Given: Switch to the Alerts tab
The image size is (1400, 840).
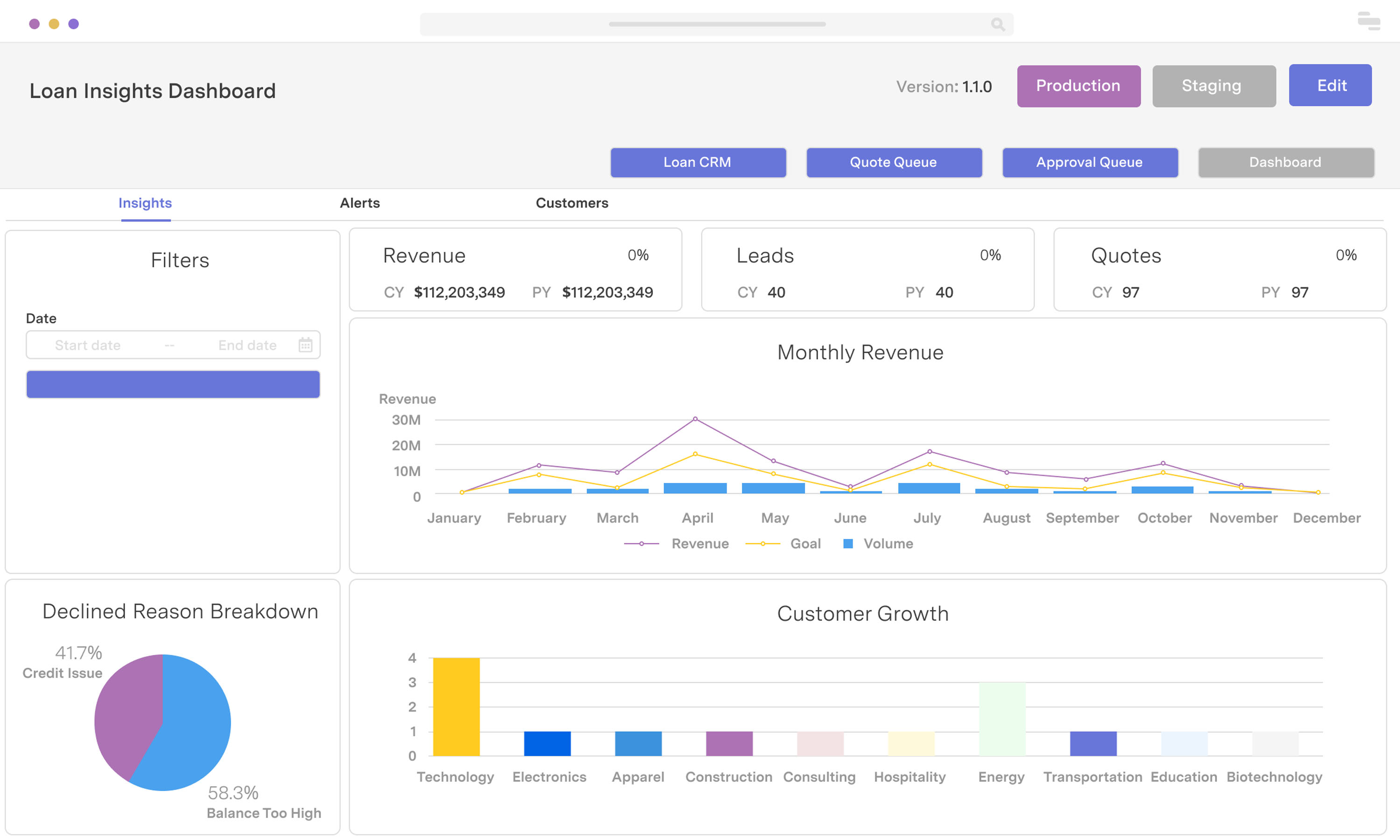Looking at the screenshot, I should [359, 203].
